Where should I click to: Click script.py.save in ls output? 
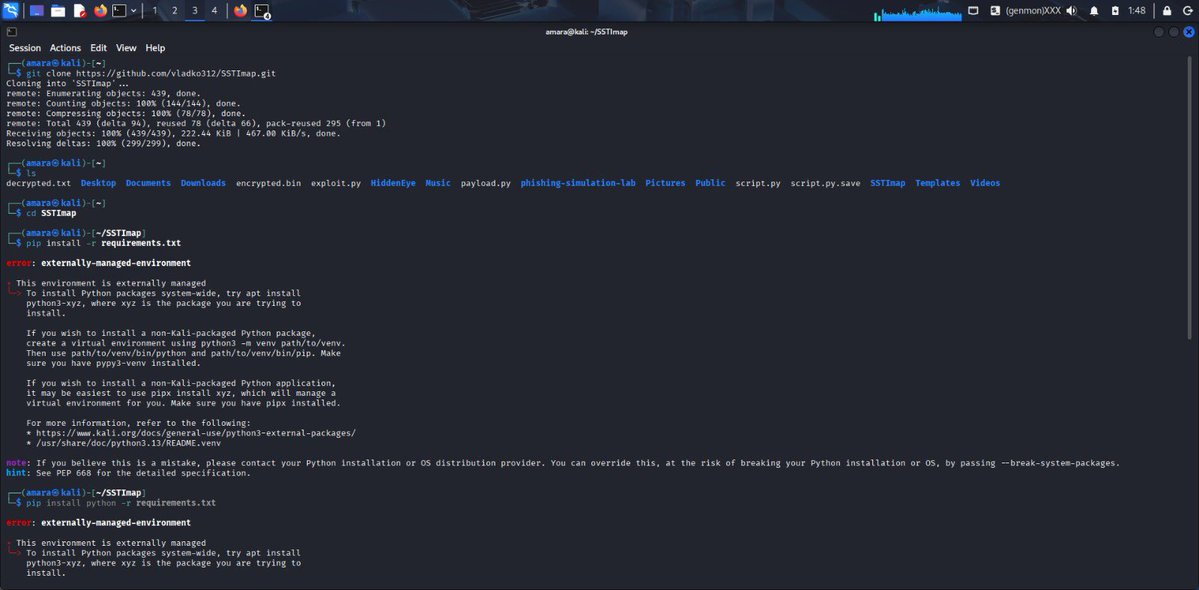[x=826, y=183]
